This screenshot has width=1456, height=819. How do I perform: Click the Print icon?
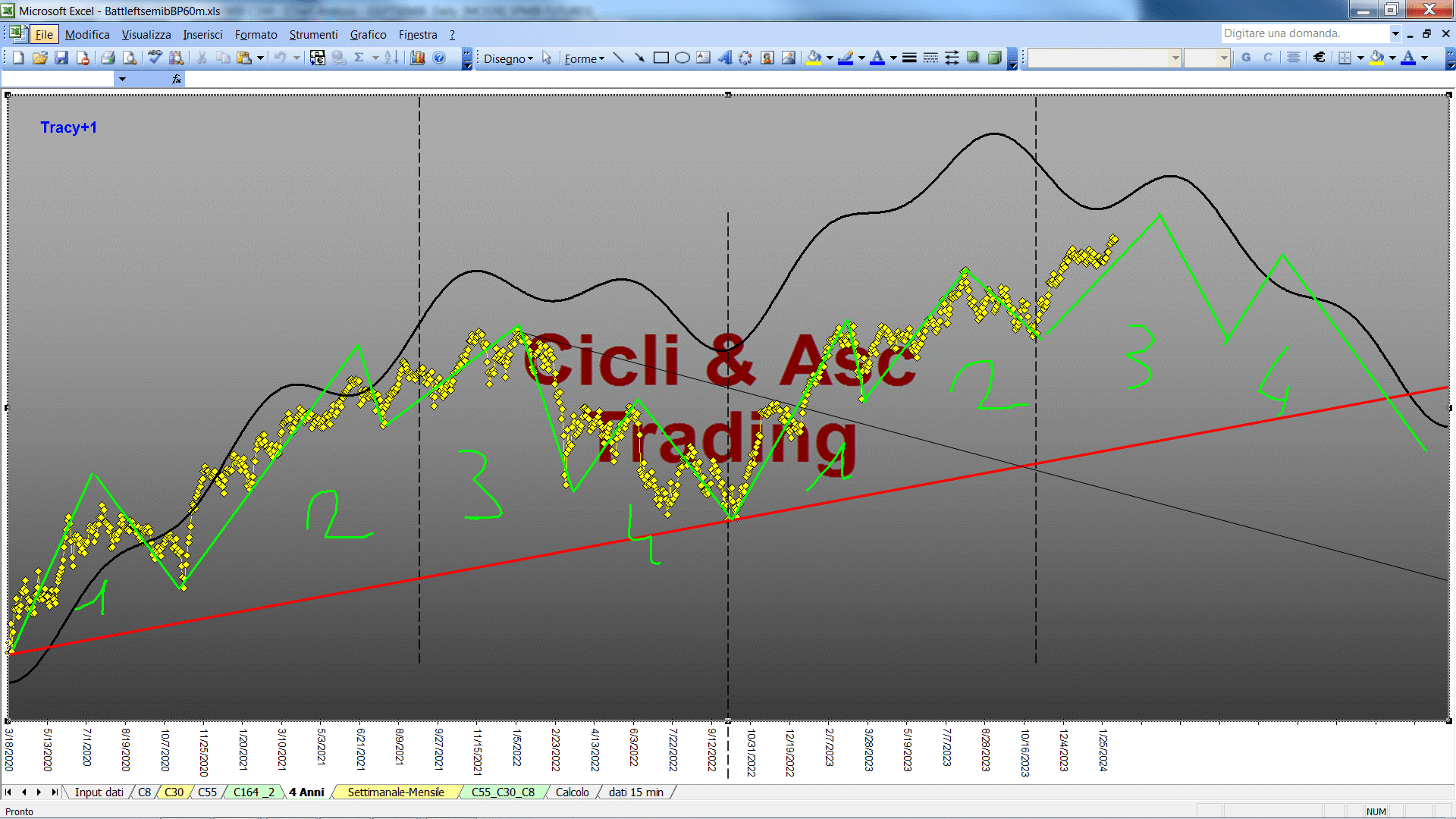(x=108, y=58)
